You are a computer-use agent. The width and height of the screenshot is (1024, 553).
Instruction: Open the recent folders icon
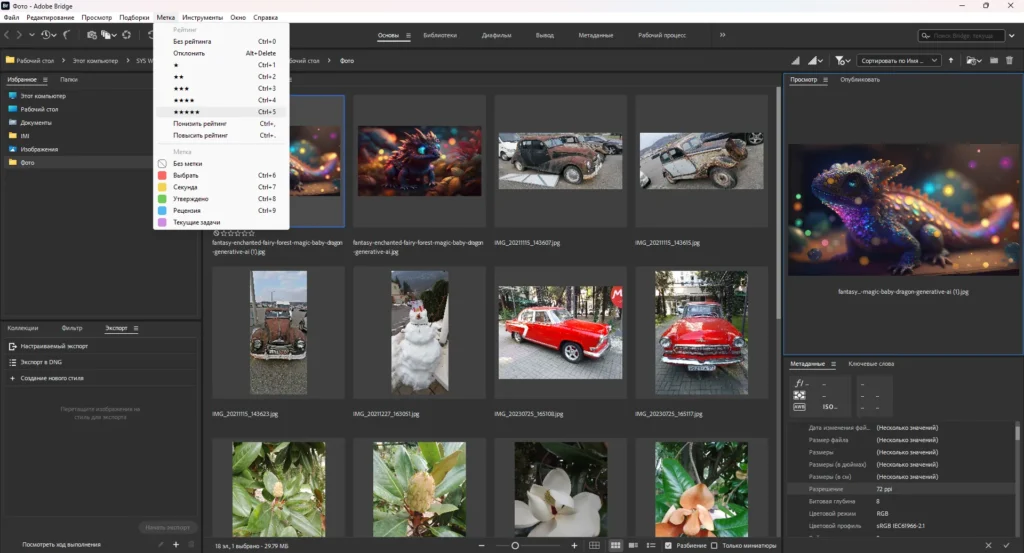[972, 61]
